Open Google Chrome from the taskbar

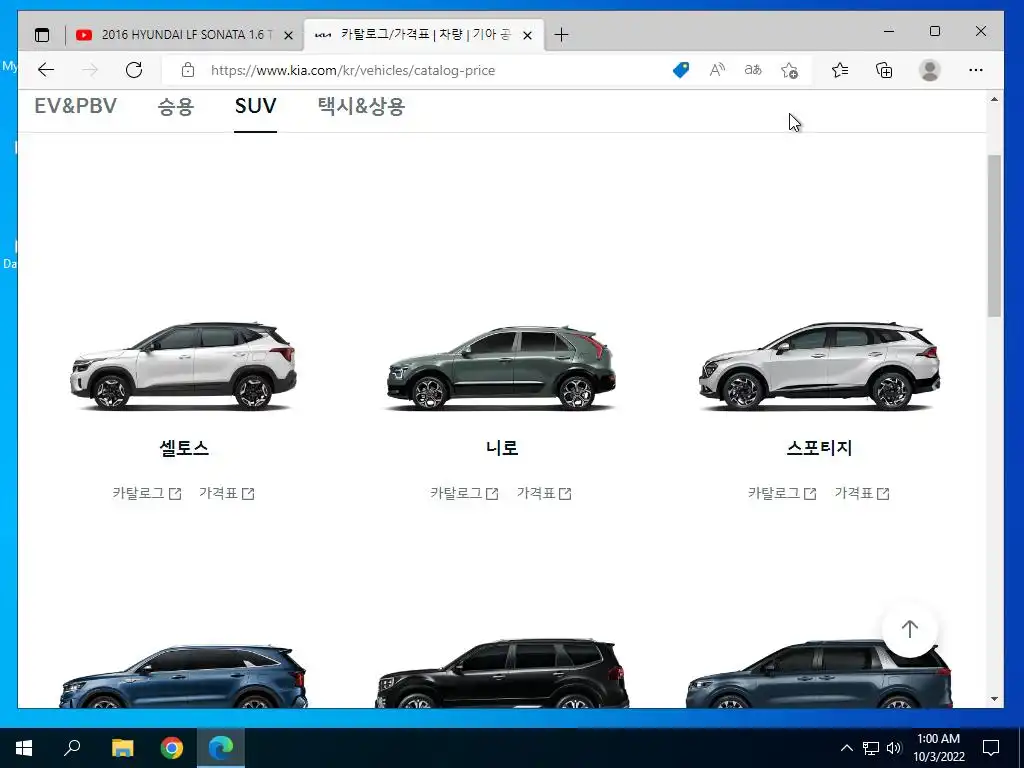point(172,748)
